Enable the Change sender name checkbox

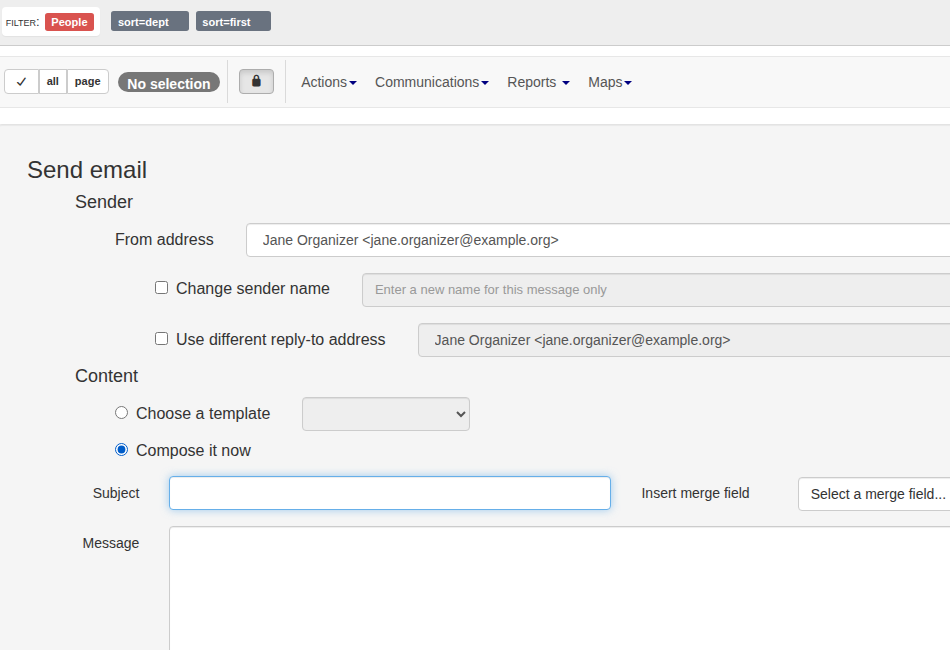click(161, 287)
